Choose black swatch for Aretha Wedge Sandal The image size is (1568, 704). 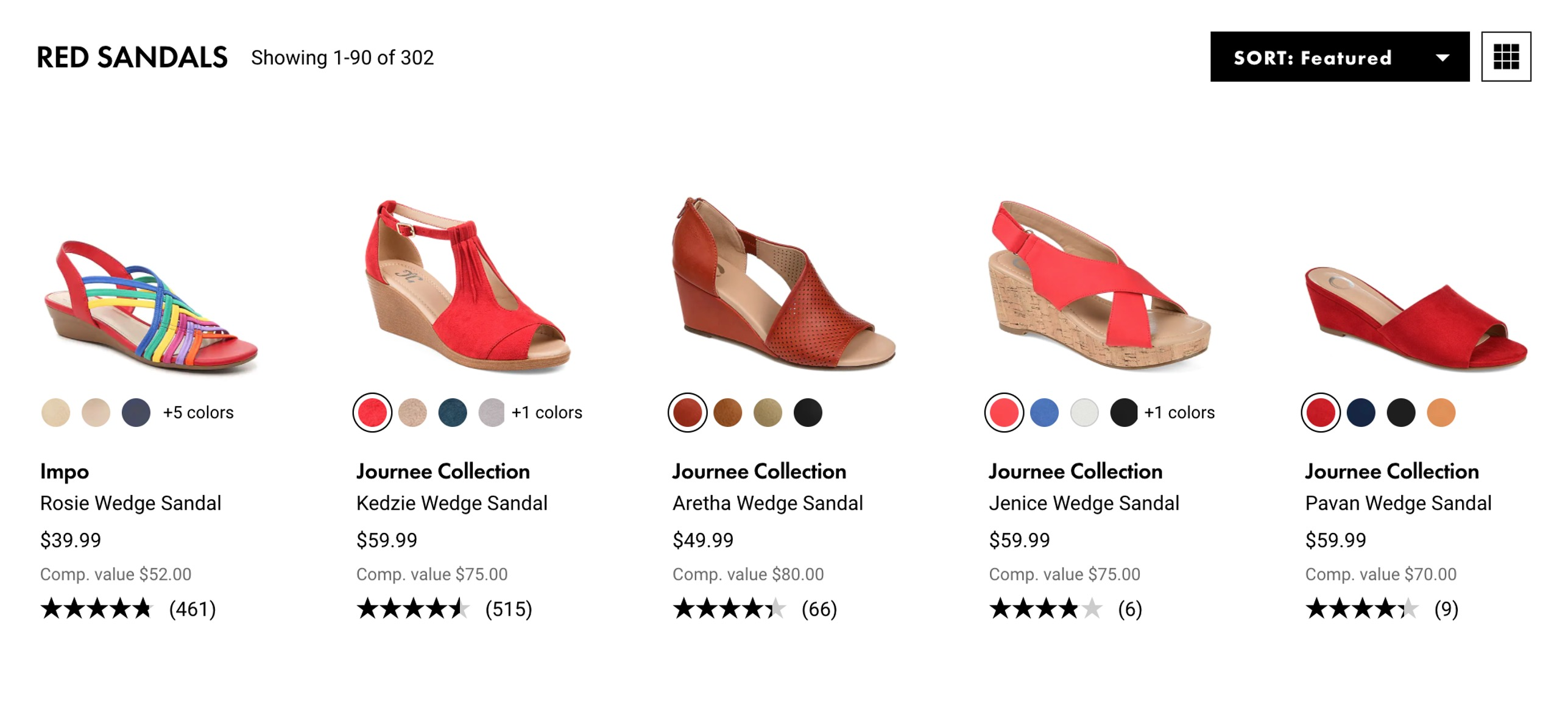(808, 413)
